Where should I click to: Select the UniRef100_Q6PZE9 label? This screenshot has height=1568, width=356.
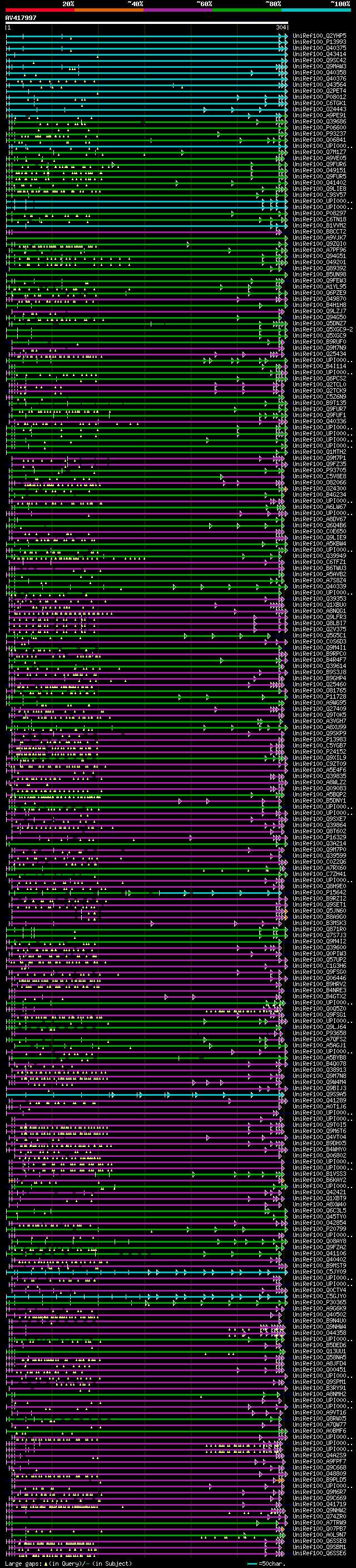(x=319, y=293)
